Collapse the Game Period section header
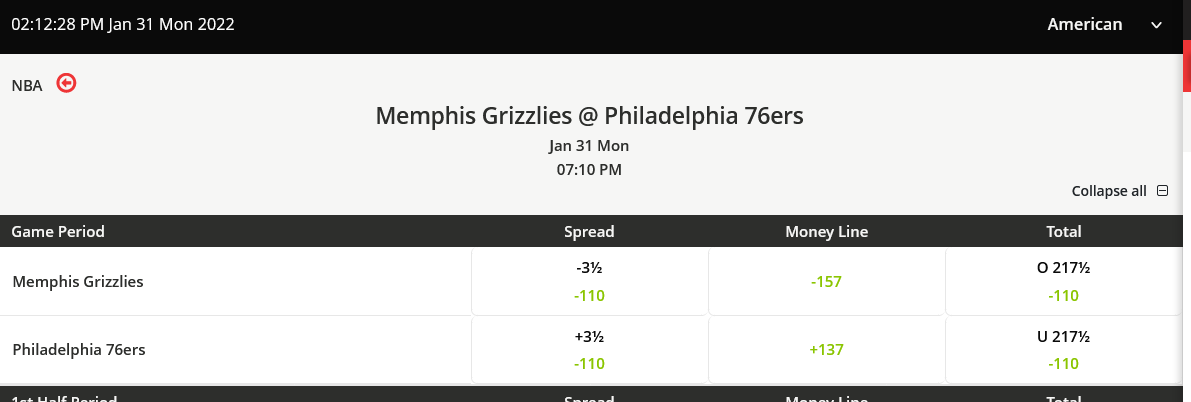 (58, 232)
